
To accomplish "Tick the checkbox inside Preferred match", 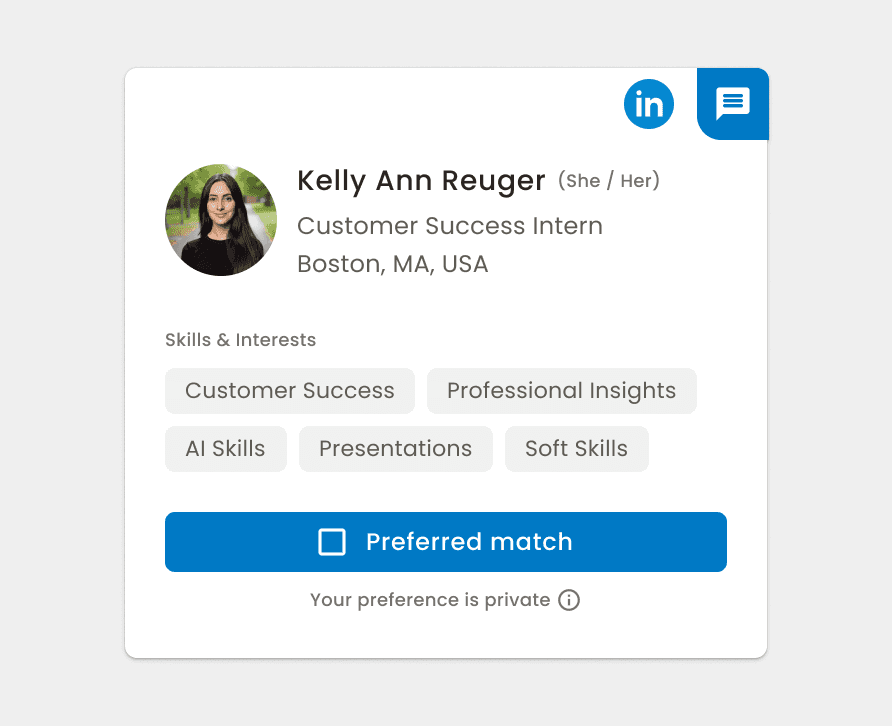I will pyautogui.click(x=332, y=542).
